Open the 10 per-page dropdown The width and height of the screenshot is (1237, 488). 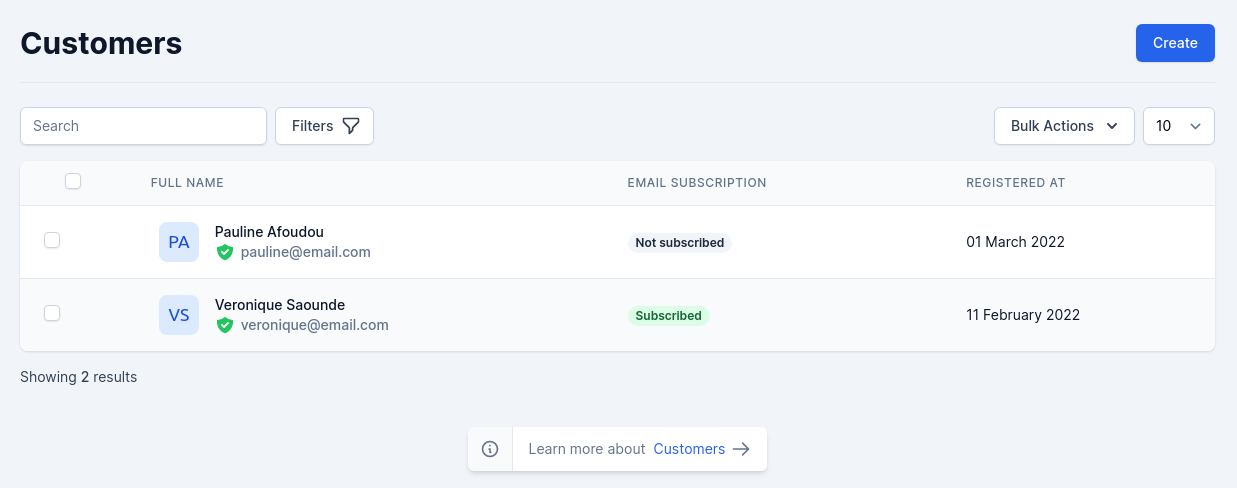pyautogui.click(x=1179, y=126)
